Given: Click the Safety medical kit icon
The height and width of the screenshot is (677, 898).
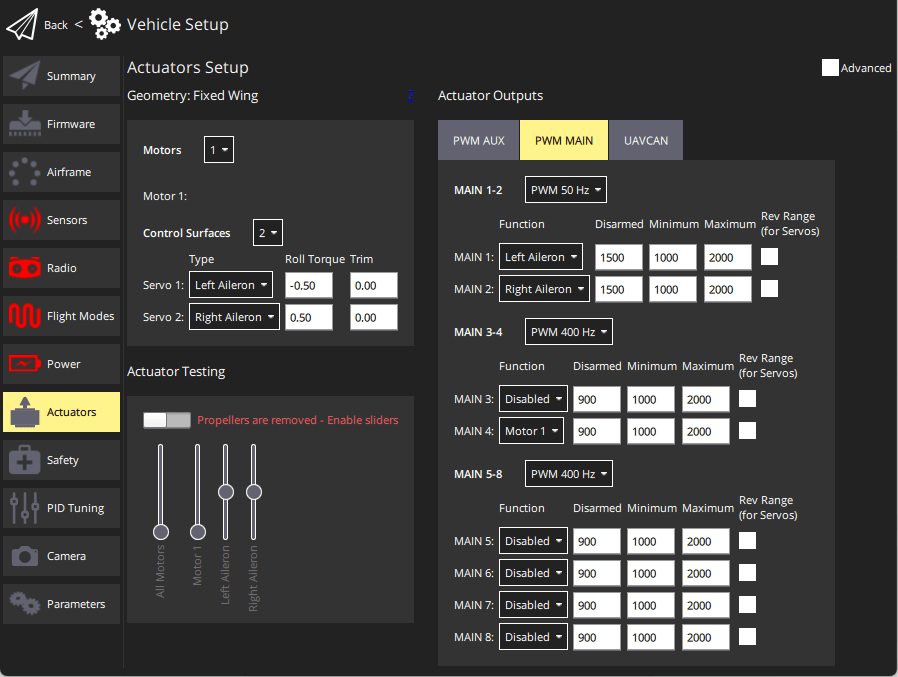Looking at the screenshot, I should pos(24,460).
